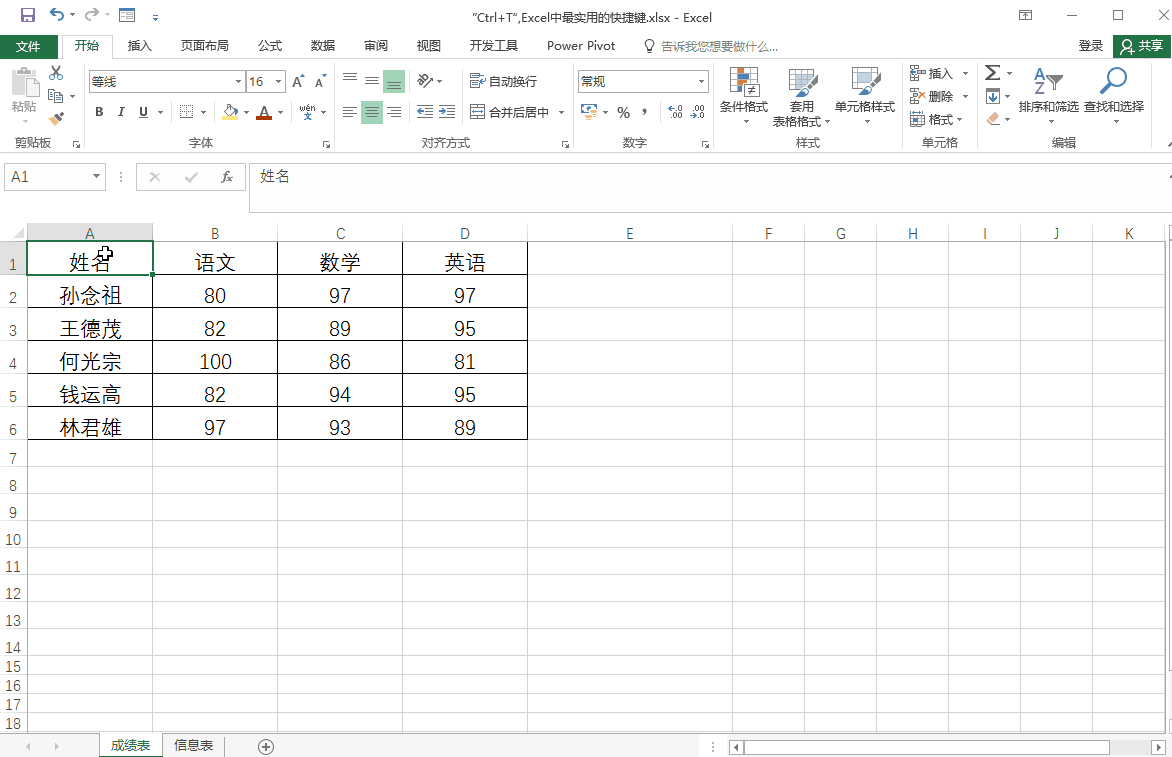This screenshot has width=1172, height=757.
Task: Click the decrease indent icon
Action: 425,112
